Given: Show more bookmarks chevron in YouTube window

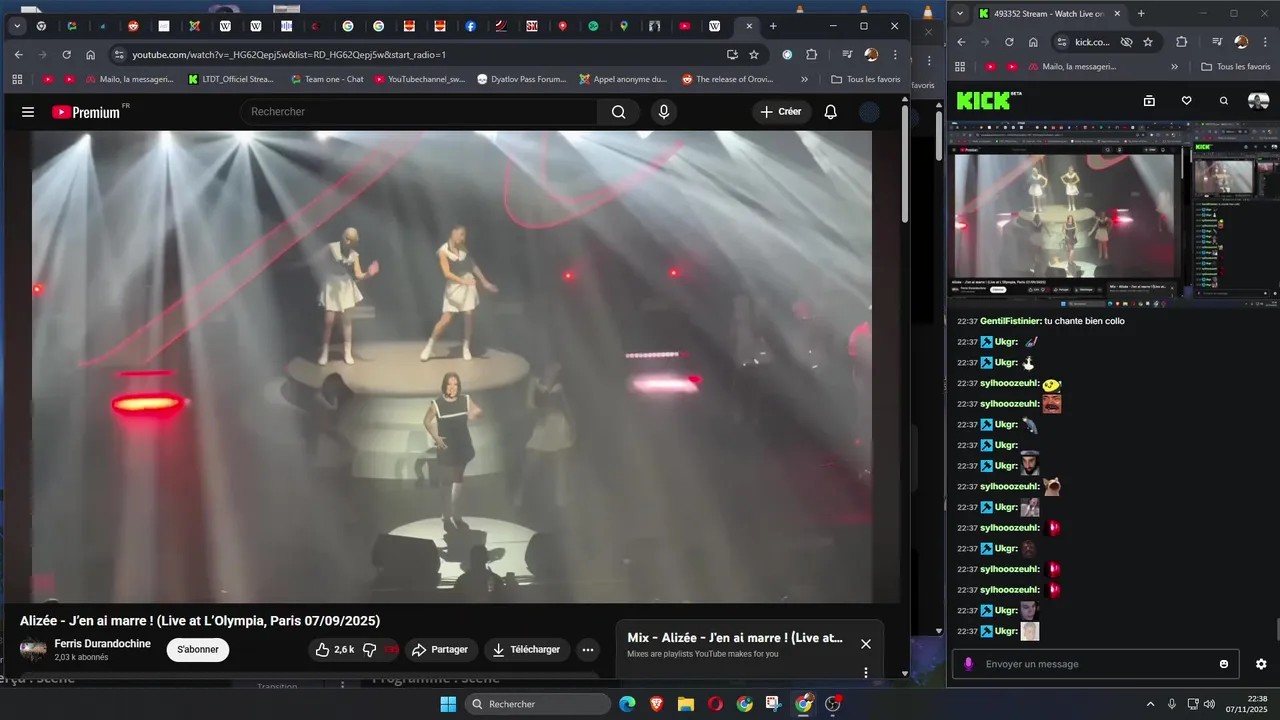Looking at the screenshot, I should [x=804, y=79].
